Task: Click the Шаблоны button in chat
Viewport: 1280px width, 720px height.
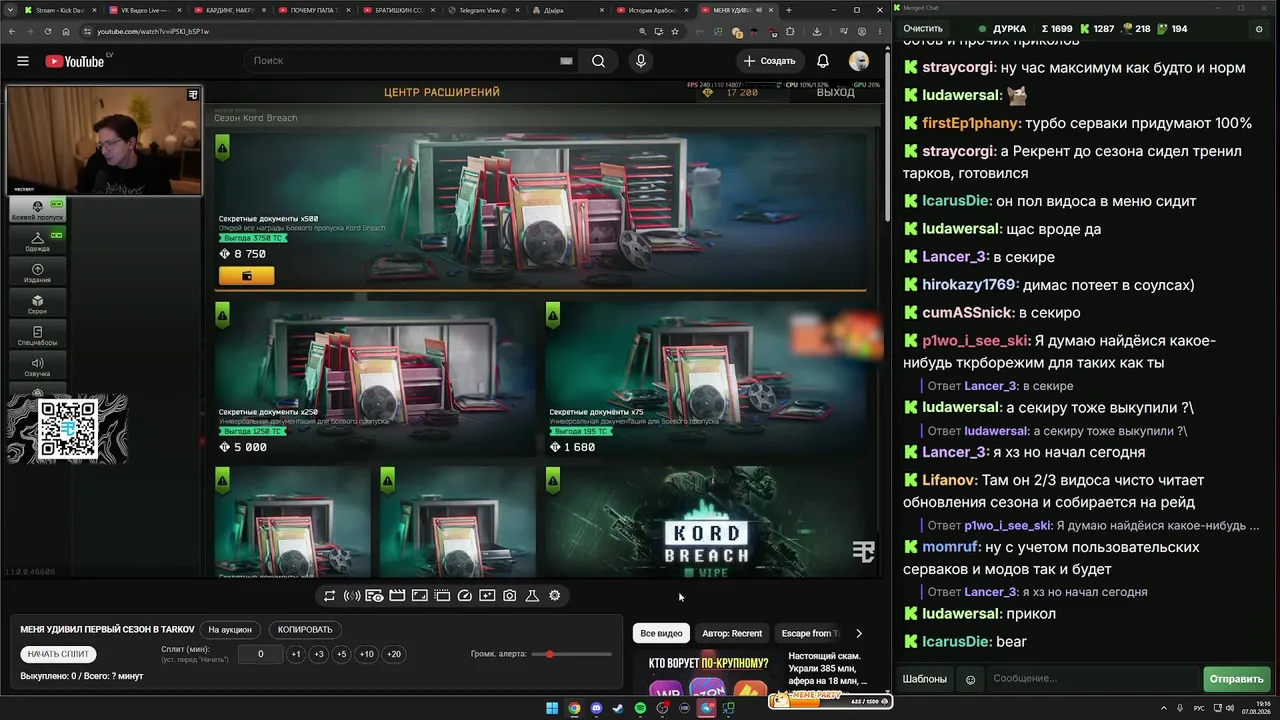Action: [x=925, y=679]
